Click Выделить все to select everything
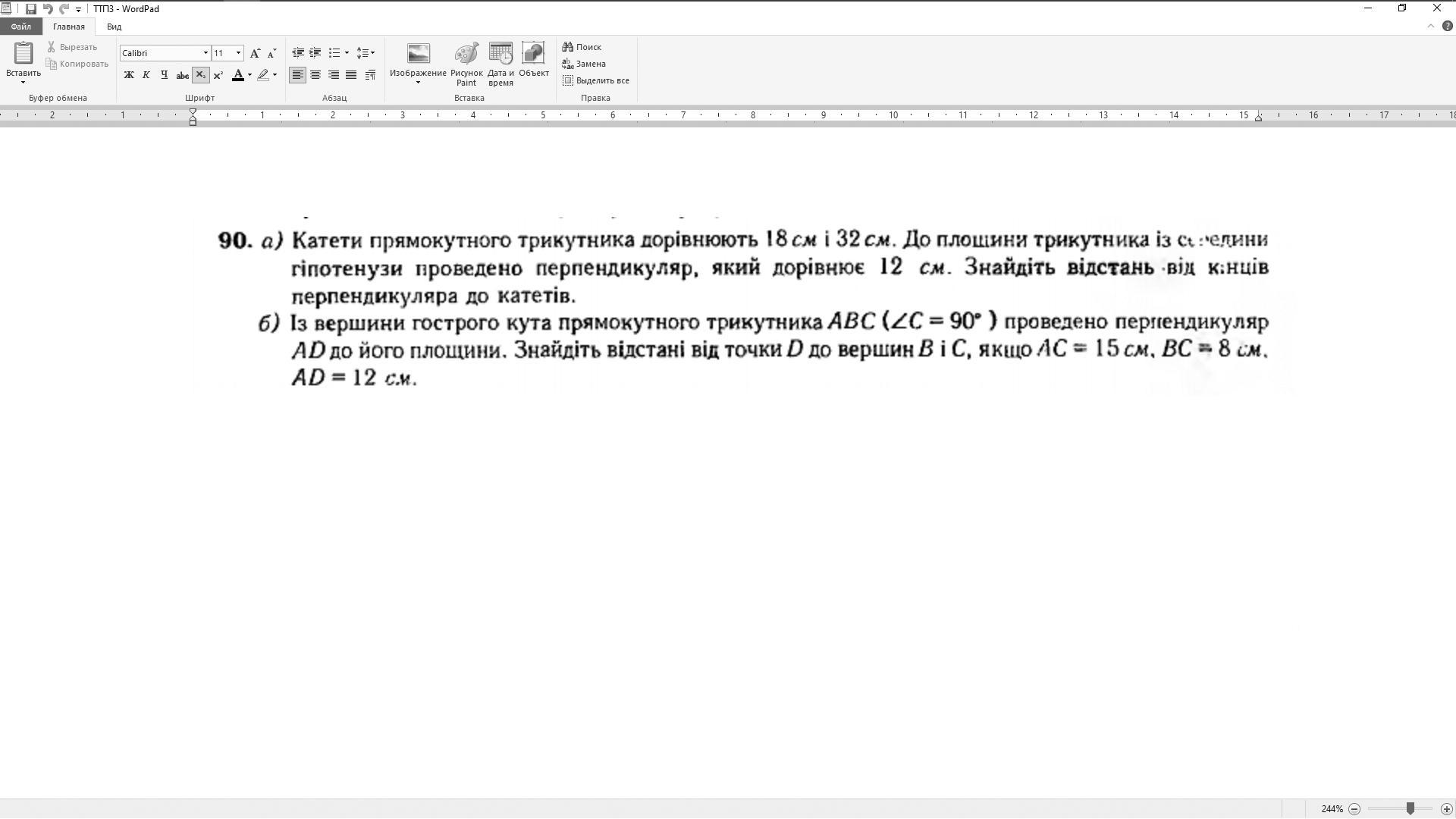The width and height of the screenshot is (1456, 819). click(596, 80)
